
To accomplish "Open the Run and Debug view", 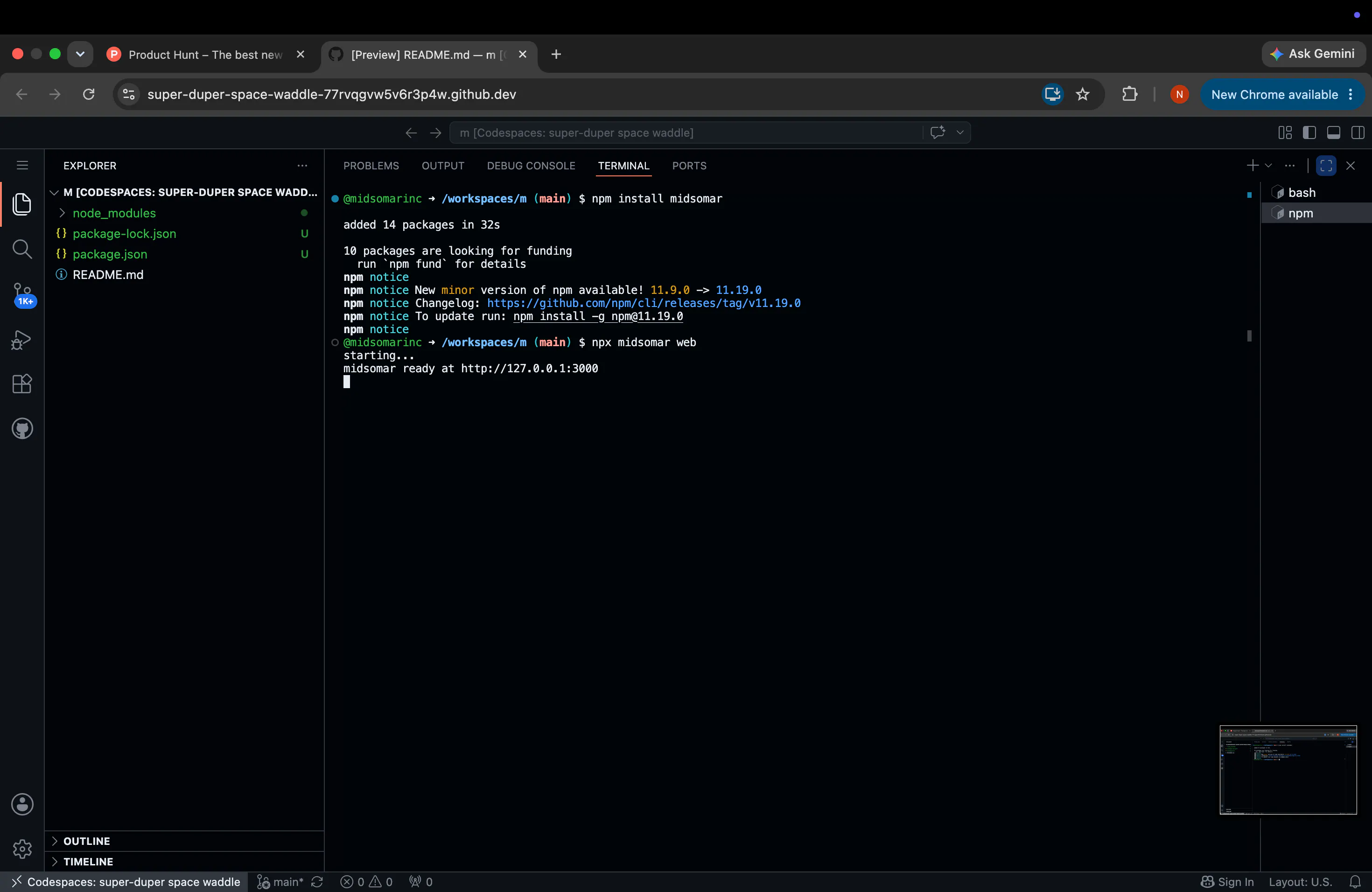I will point(22,340).
